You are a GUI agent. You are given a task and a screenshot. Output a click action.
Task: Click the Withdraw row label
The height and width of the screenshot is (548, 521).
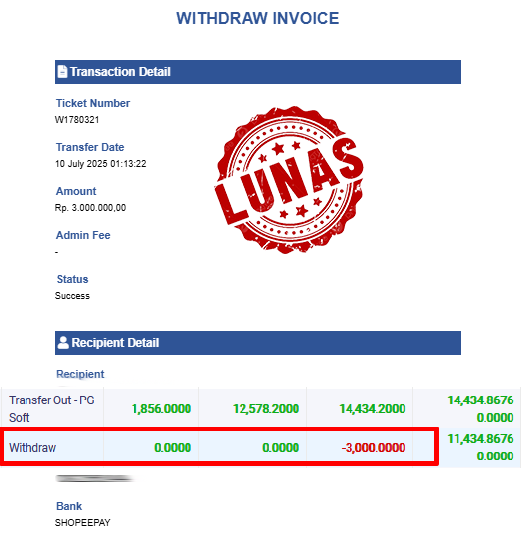pyautogui.click(x=32, y=448)
